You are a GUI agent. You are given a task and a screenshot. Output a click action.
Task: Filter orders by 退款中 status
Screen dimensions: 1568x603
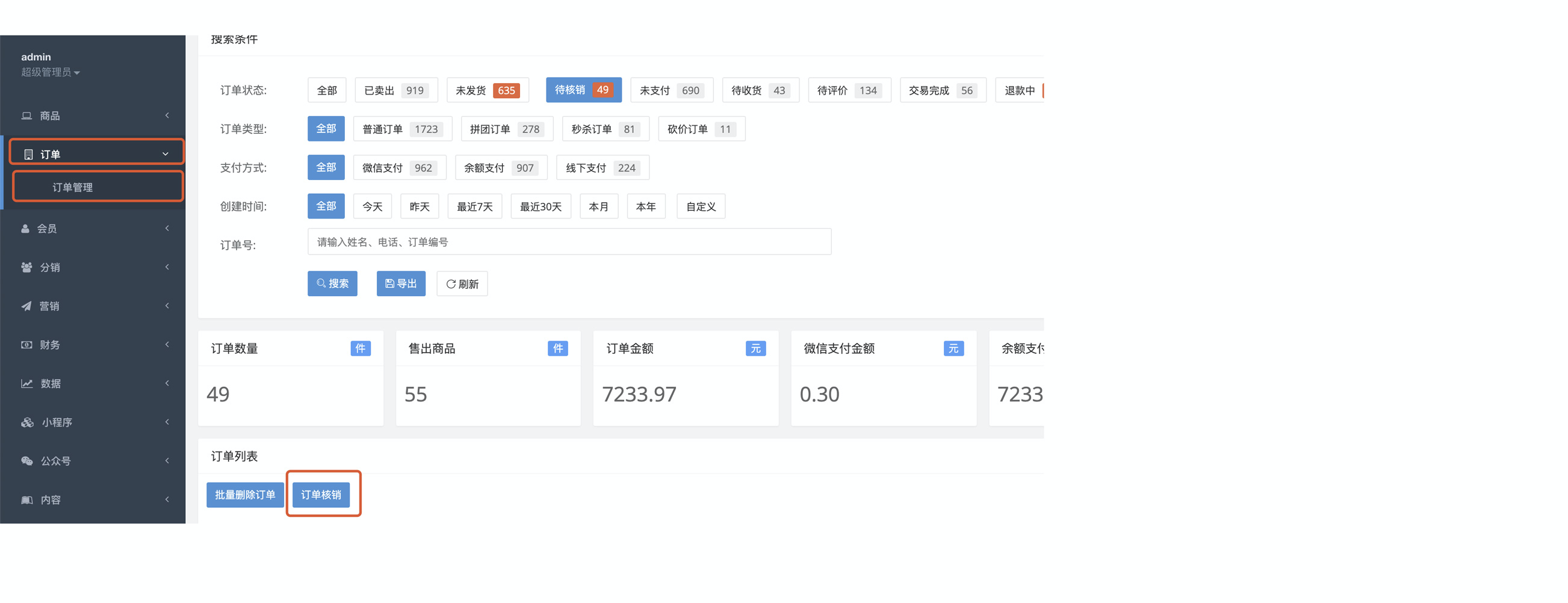(1020, 91)
